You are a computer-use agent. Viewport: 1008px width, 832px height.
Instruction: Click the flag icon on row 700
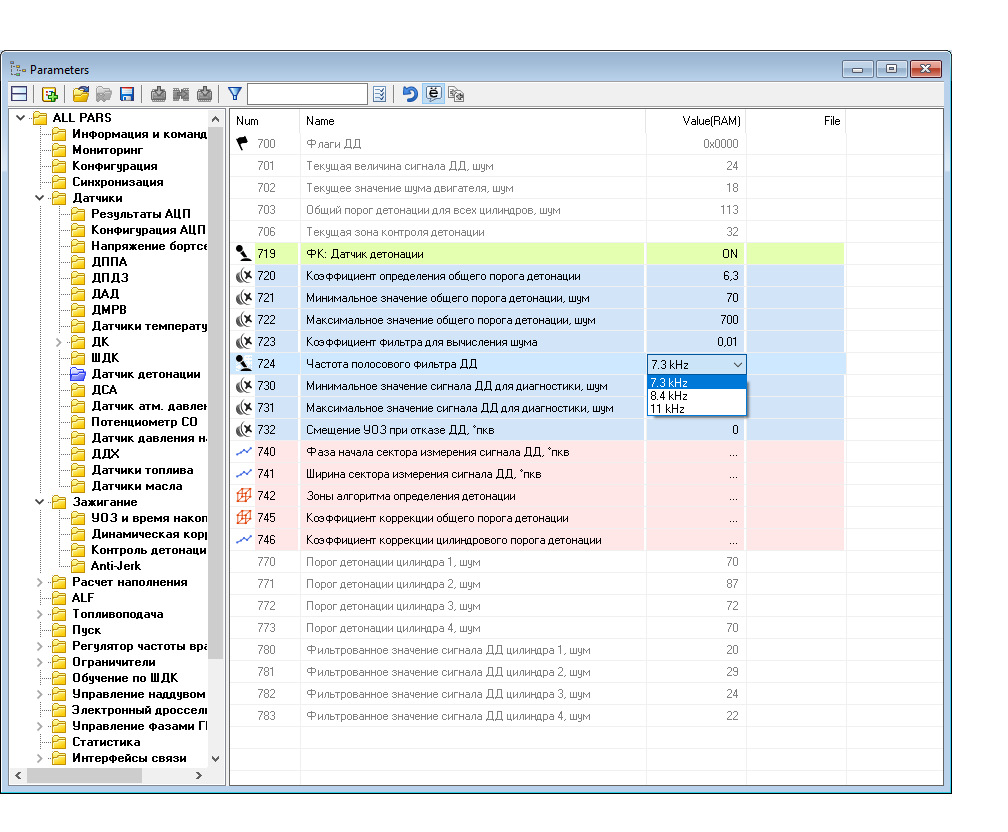tap(242, 144)
